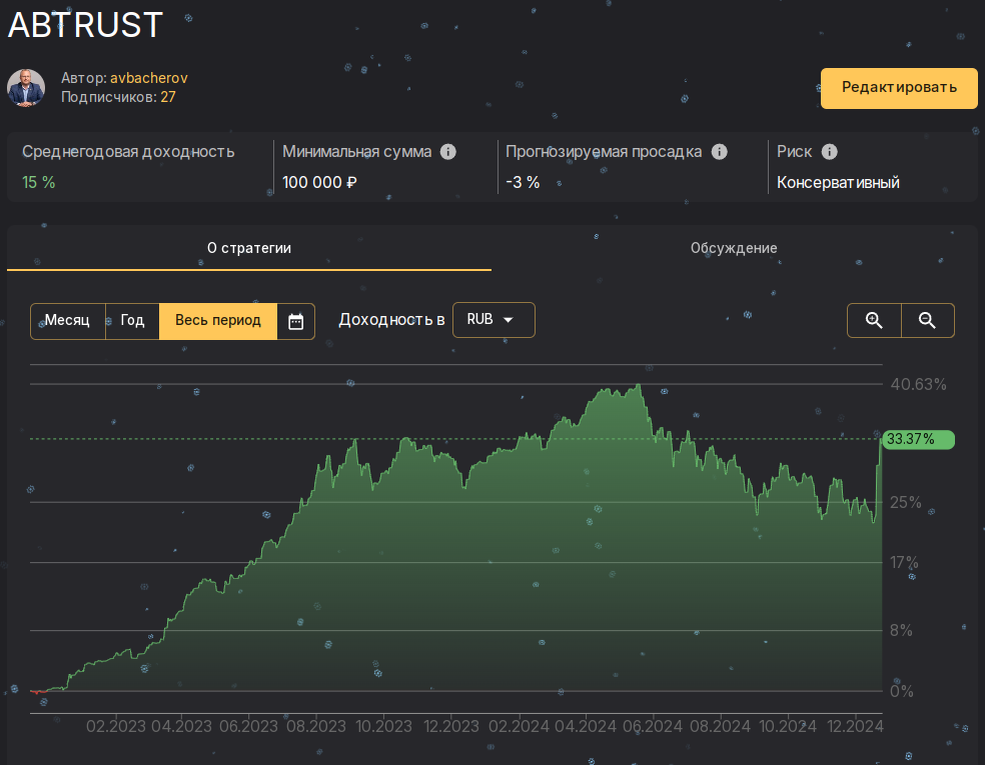The image size is (985, 765).
Task: Open the info tooltip for Минимальная сумма
Action: [x=448, y=151]
